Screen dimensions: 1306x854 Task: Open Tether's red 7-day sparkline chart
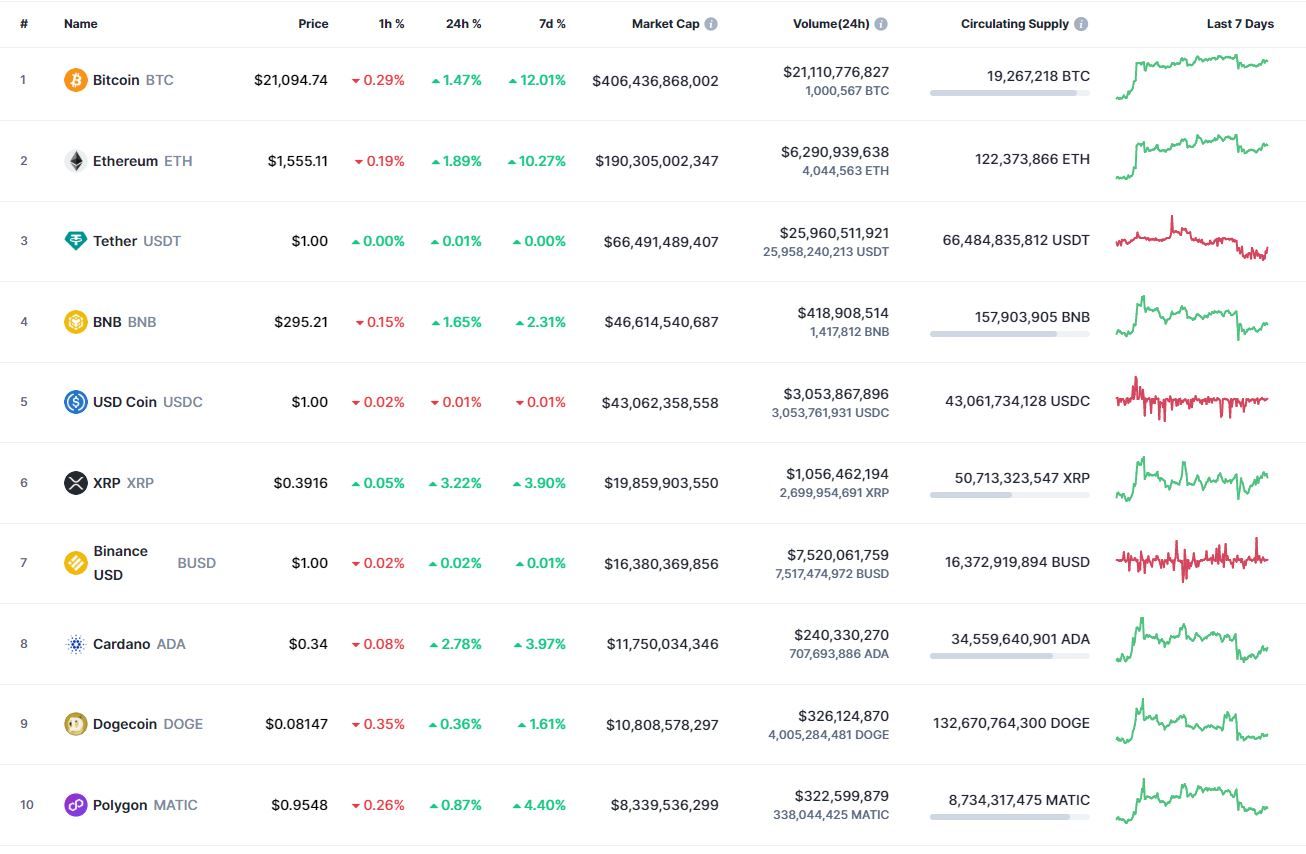(x=1192, y=240)
